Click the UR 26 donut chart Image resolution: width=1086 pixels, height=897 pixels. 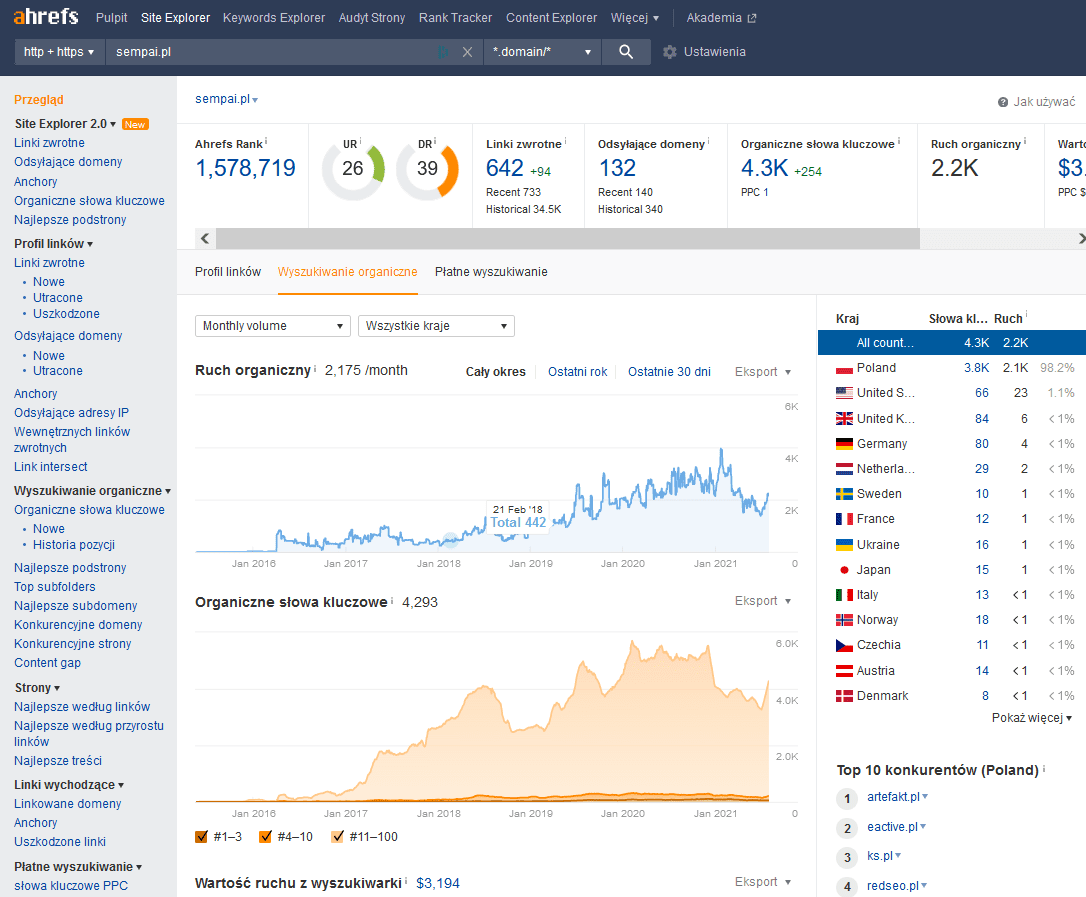point(353,169)
